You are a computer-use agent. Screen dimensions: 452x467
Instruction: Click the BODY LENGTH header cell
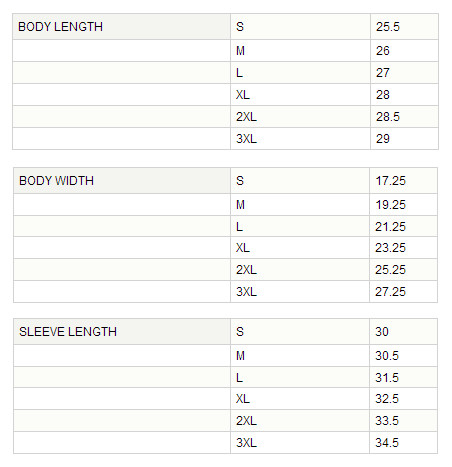pyautogui.click(x=122, y=27)
